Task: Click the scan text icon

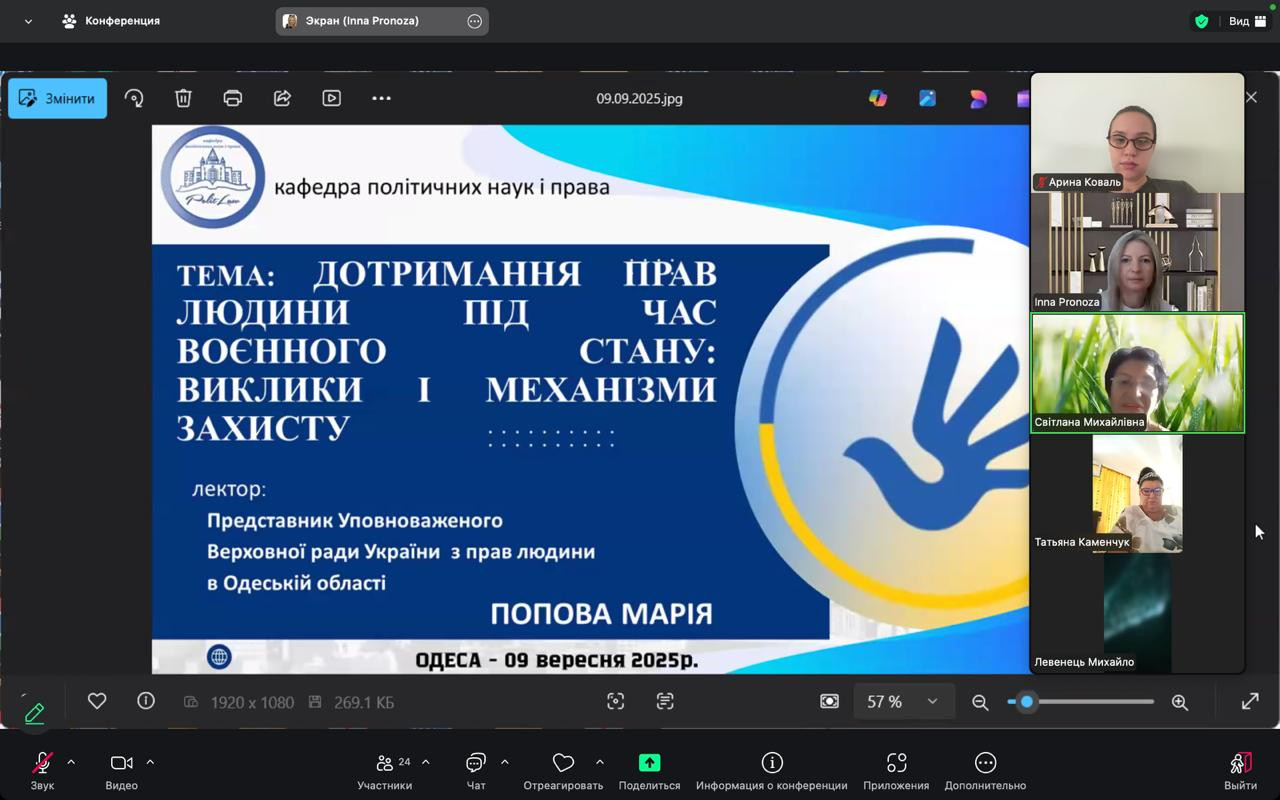Action: [x=665, y=702]
